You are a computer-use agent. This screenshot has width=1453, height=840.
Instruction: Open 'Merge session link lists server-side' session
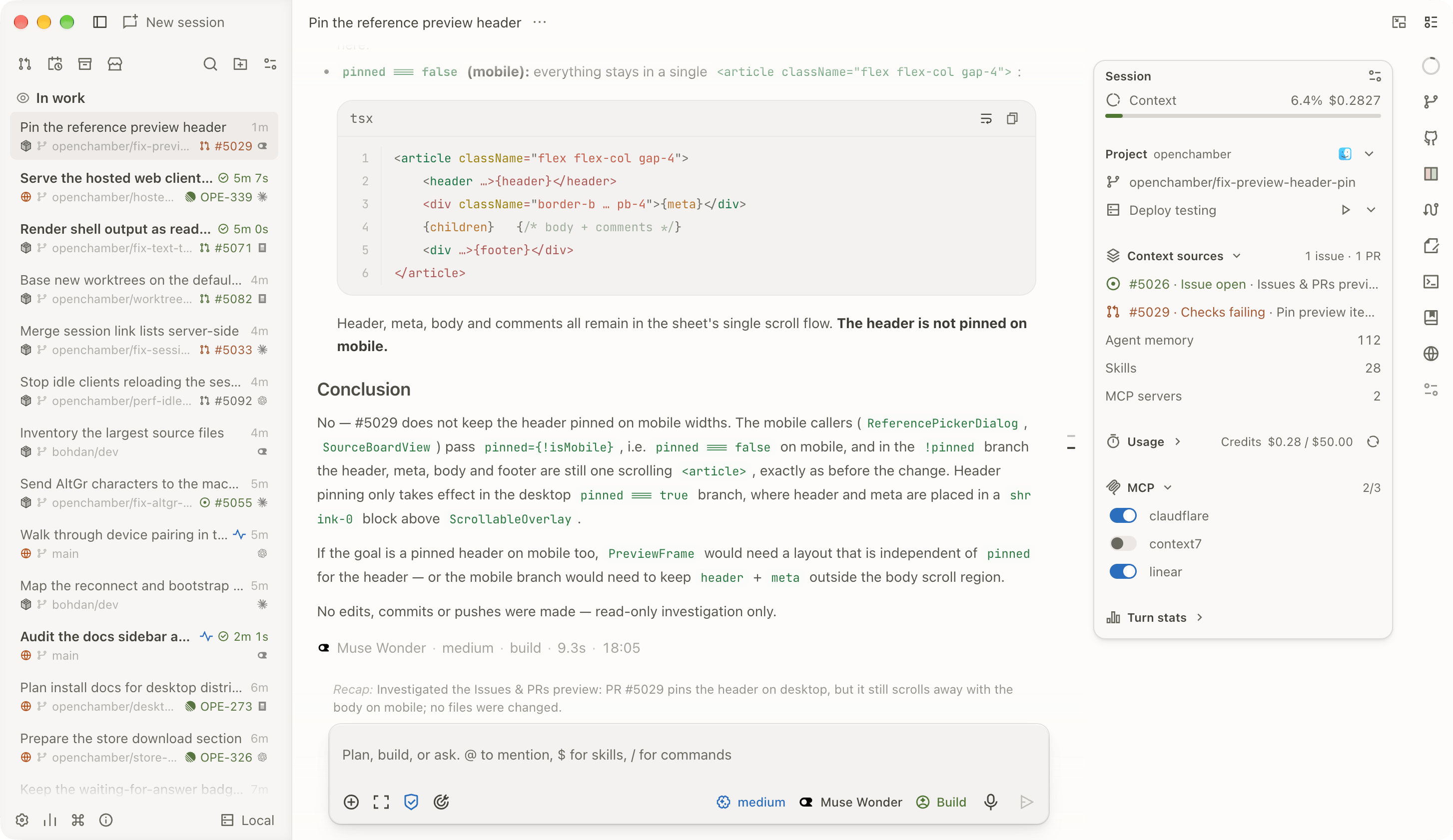point(144,340)
